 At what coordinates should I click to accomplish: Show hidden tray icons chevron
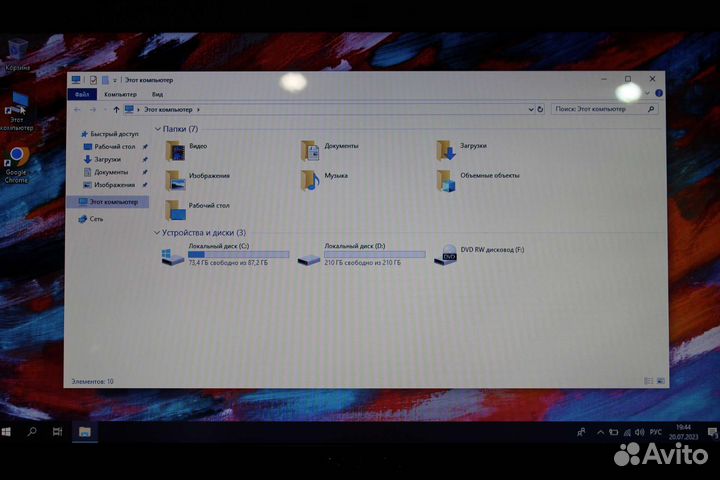pos(600,432)
